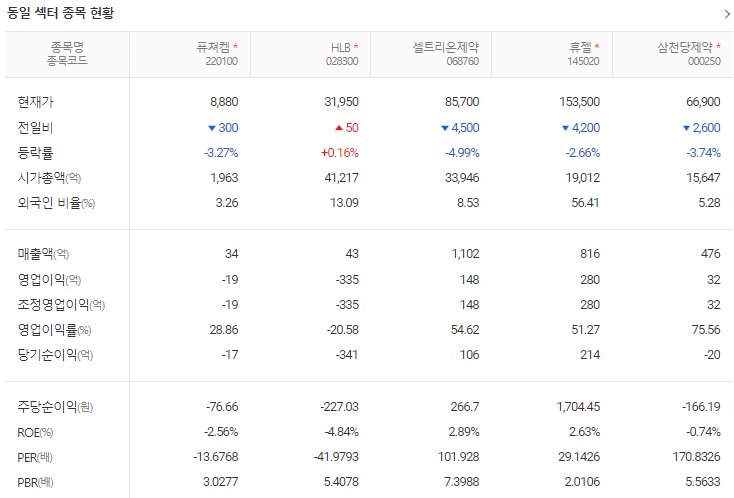Image resolution: width=734 pixels, height=498 pixels.
Task: Click operating margin value -20.58
Action: (343, 330)
